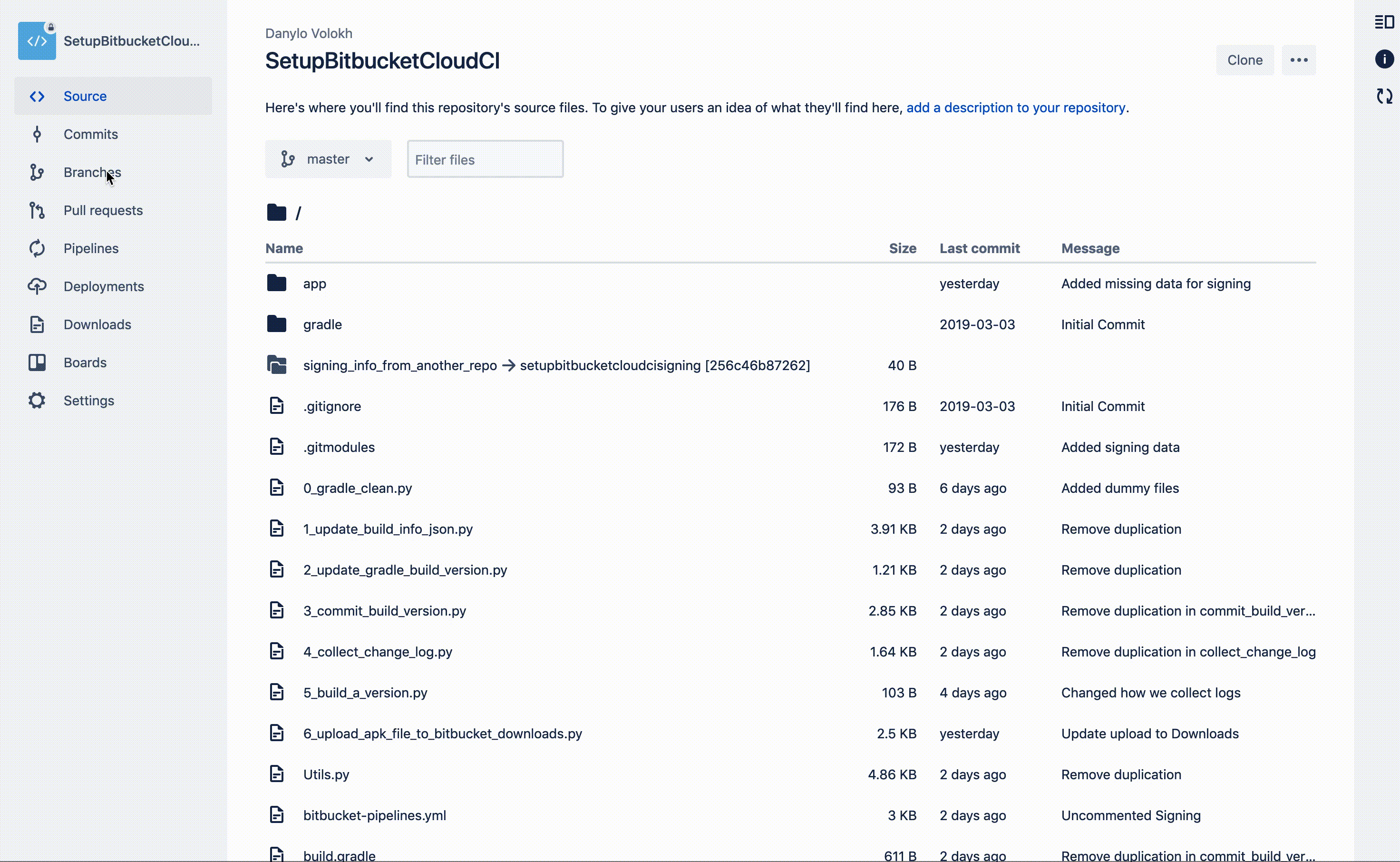Image resolution: width=1400 pixels, height=862 pixels.
Task: Click the Clone button
Action: point(1245,60)
